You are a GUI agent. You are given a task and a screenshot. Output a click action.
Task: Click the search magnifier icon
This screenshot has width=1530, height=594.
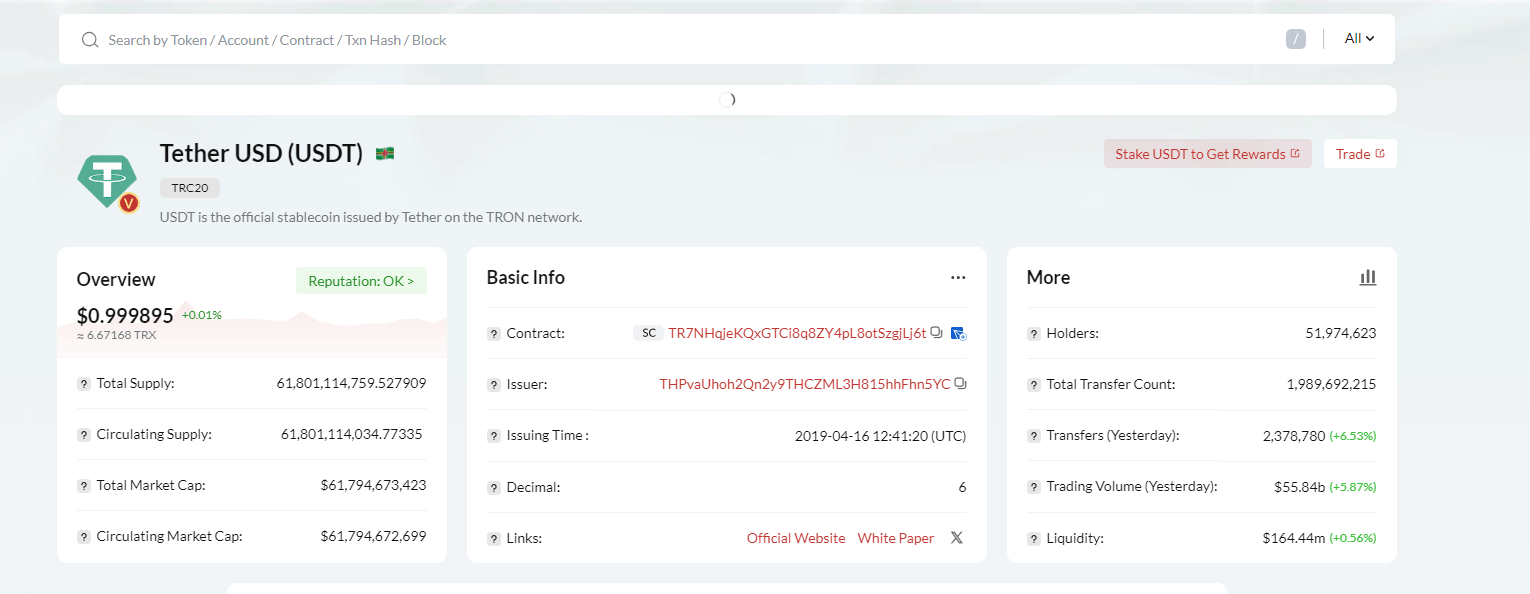click(90, 39)
